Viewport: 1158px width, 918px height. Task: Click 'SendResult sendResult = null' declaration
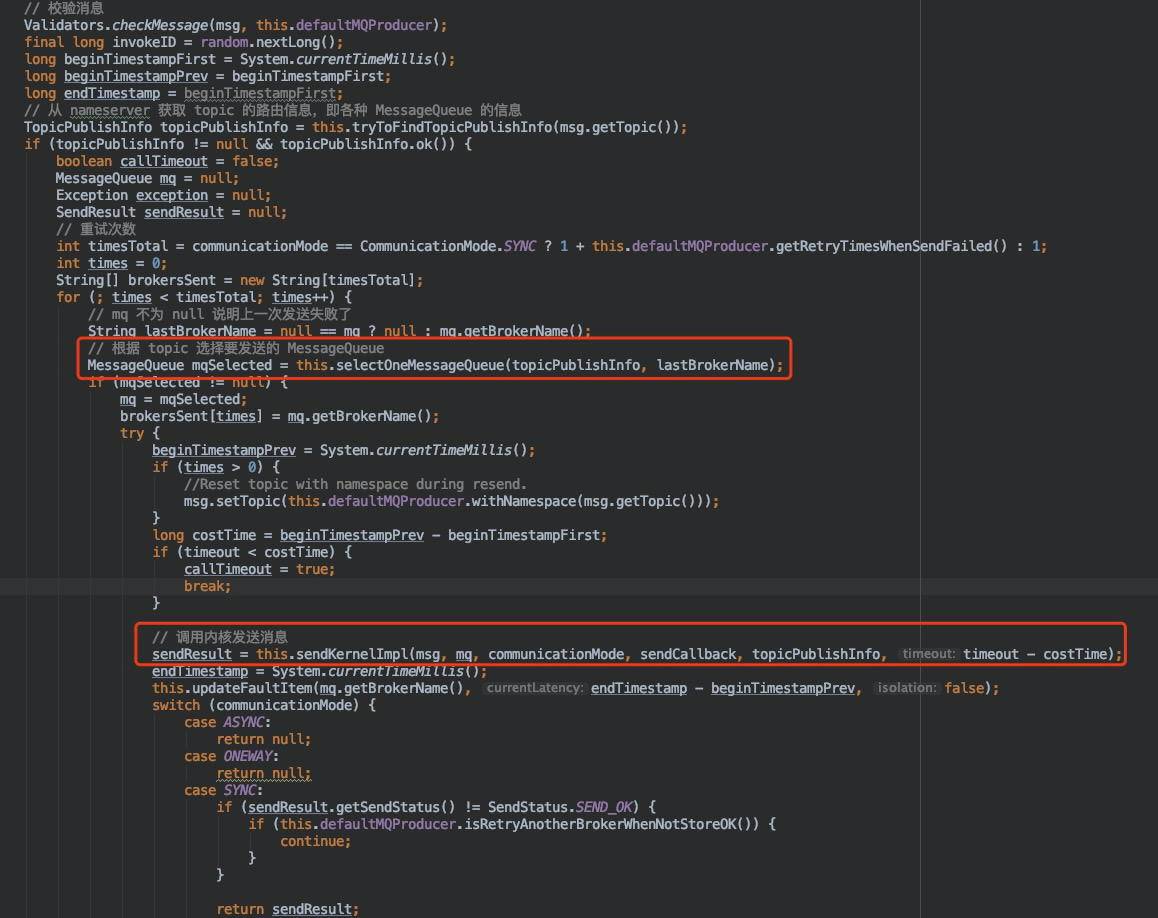pos(171,212)
